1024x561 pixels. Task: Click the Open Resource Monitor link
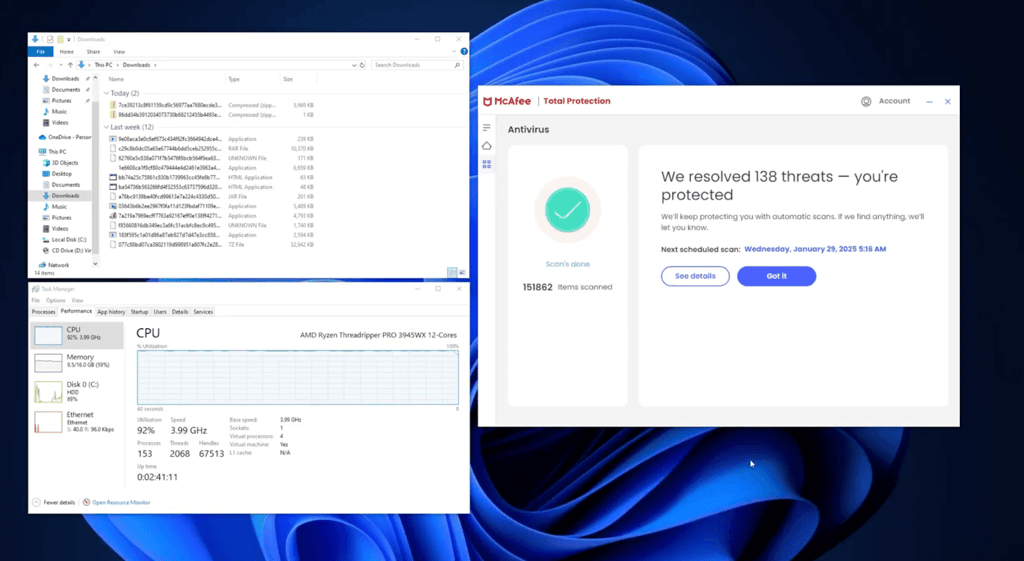tap(121, 502)
